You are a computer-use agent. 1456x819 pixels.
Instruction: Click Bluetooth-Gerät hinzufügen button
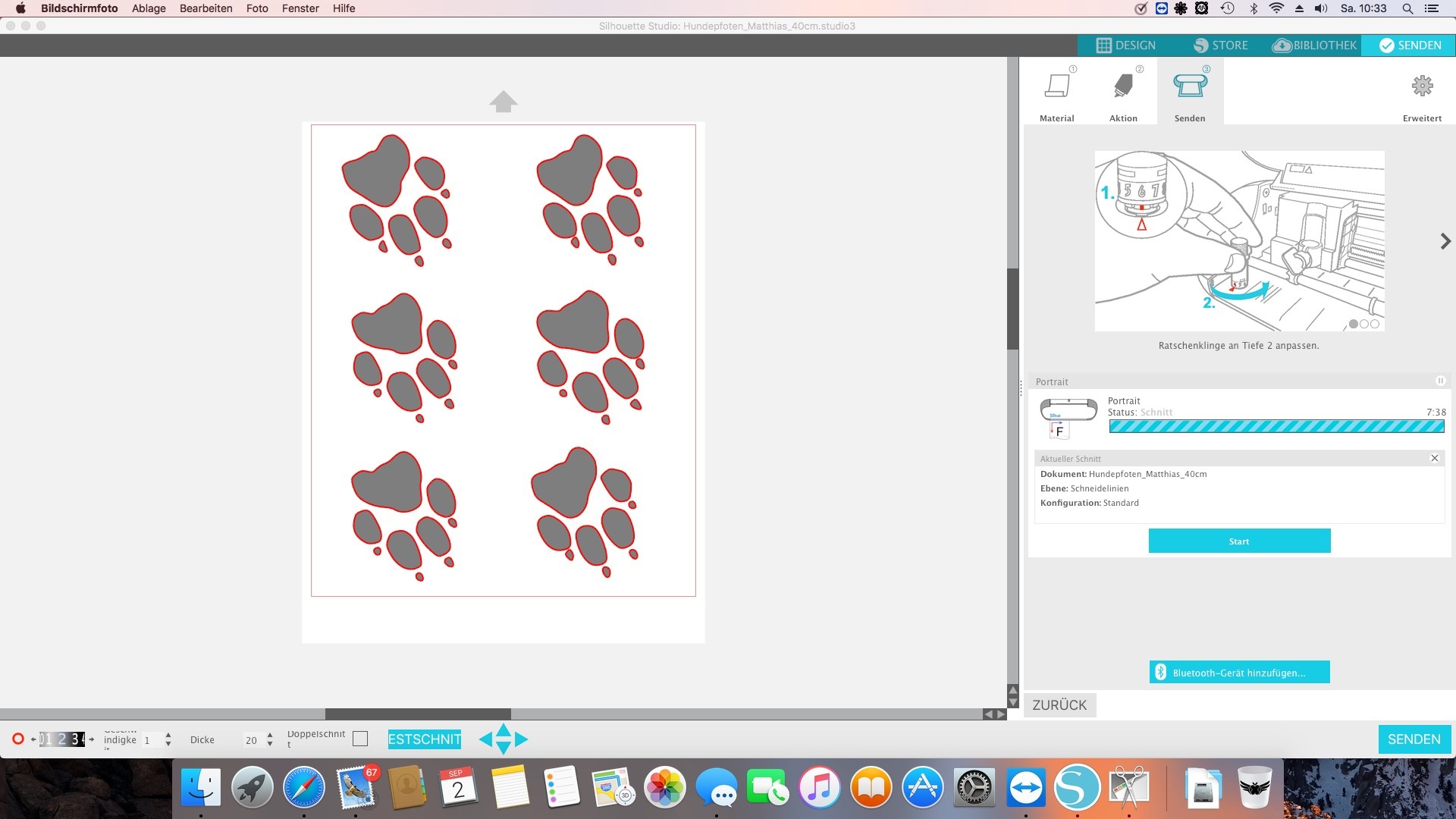coord(1239,673)
